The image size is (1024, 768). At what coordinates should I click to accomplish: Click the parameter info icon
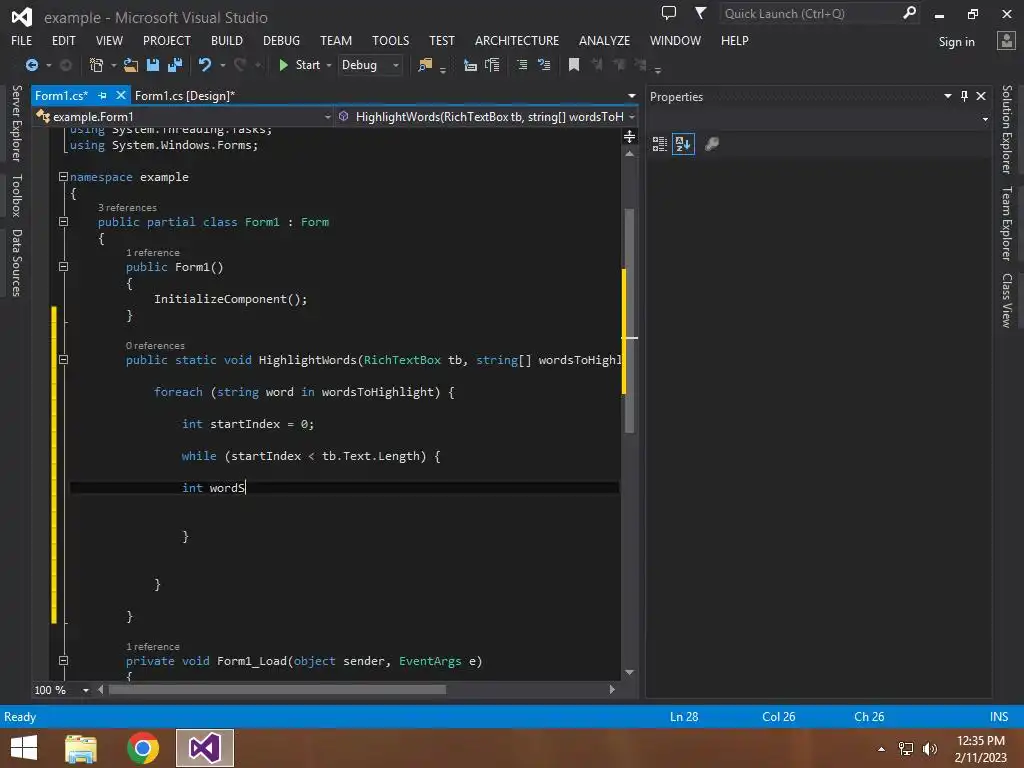click(492, 65)
